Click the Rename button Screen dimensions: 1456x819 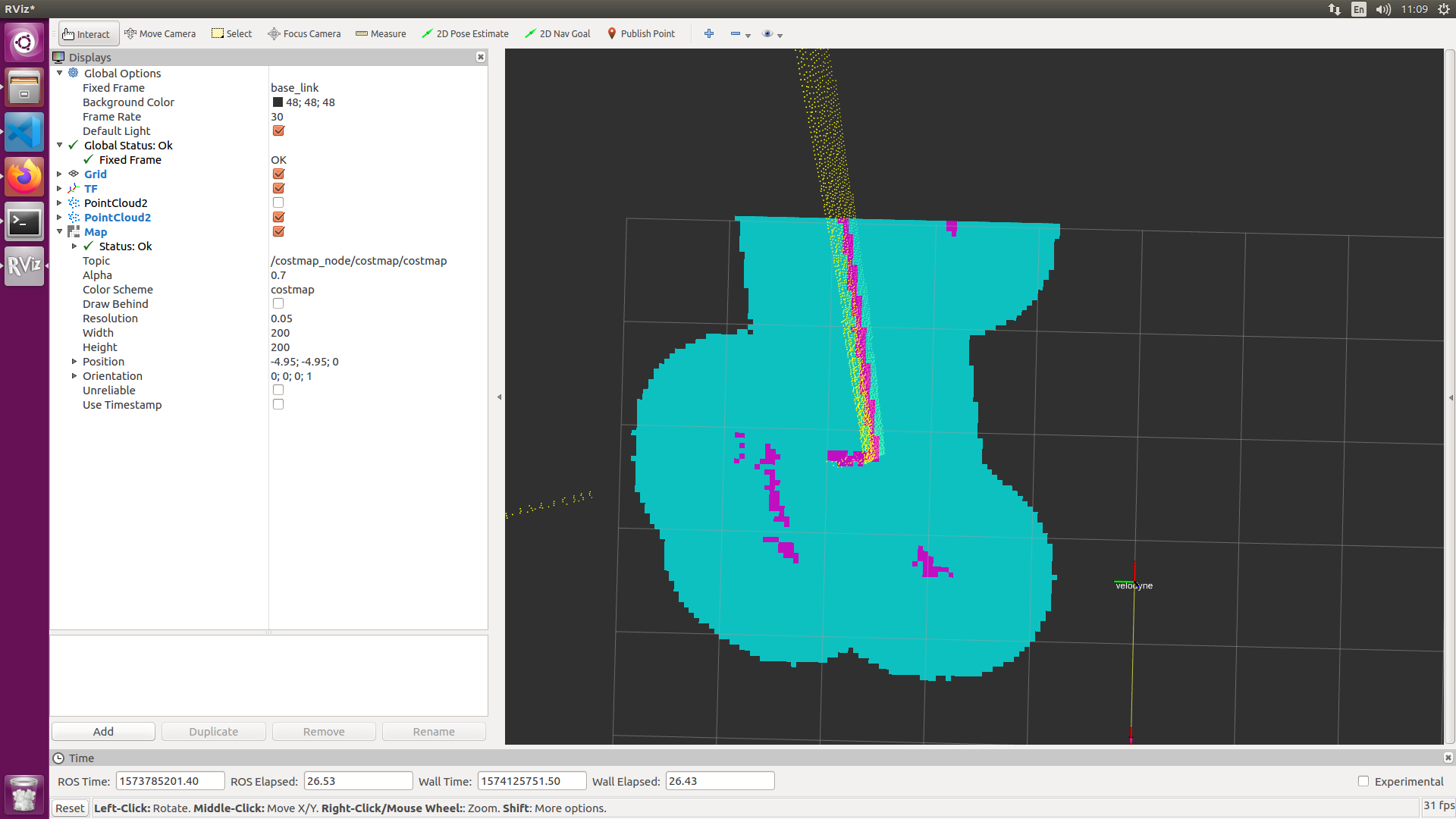tap(434, 732)
